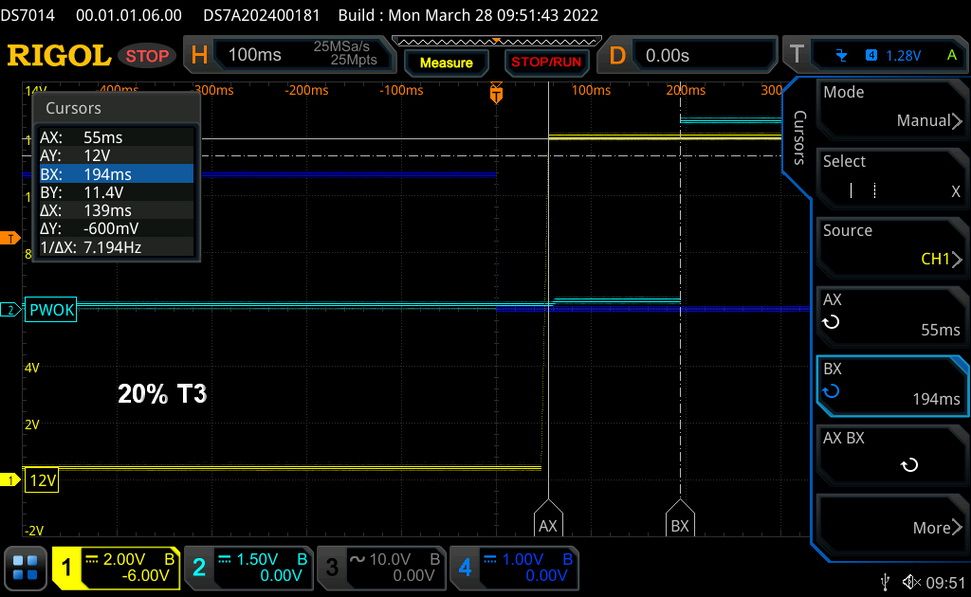Select the BX 194ms menu item

[x=891, y=385]
